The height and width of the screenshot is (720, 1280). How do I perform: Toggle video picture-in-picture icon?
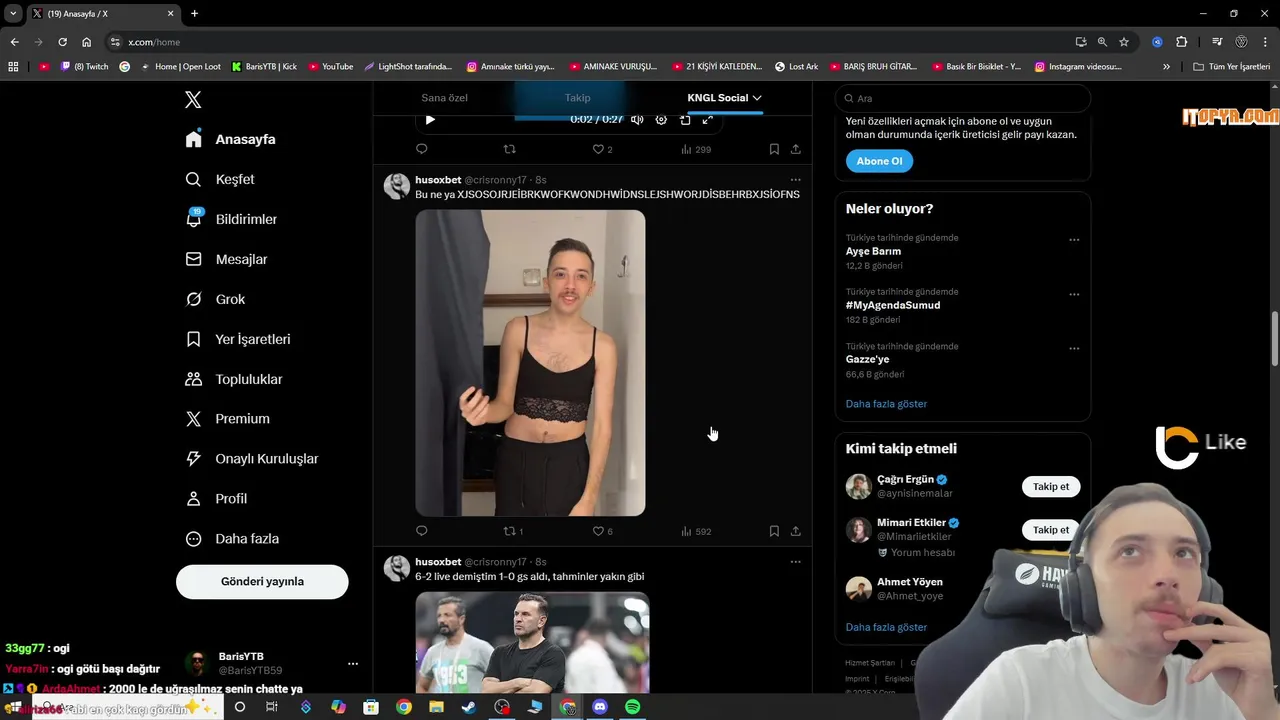(x=685, y=120)
